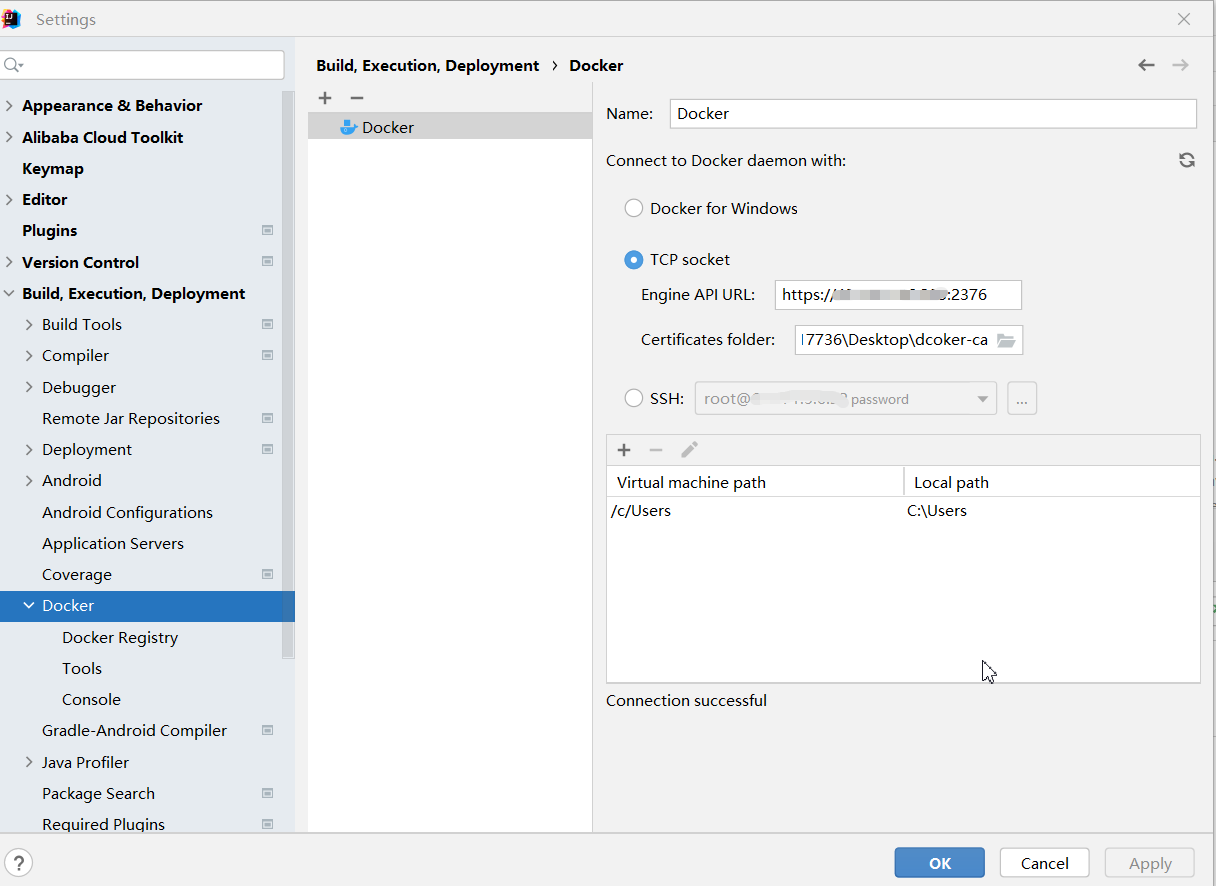Click the Docker Name text field

pos(933,114)
